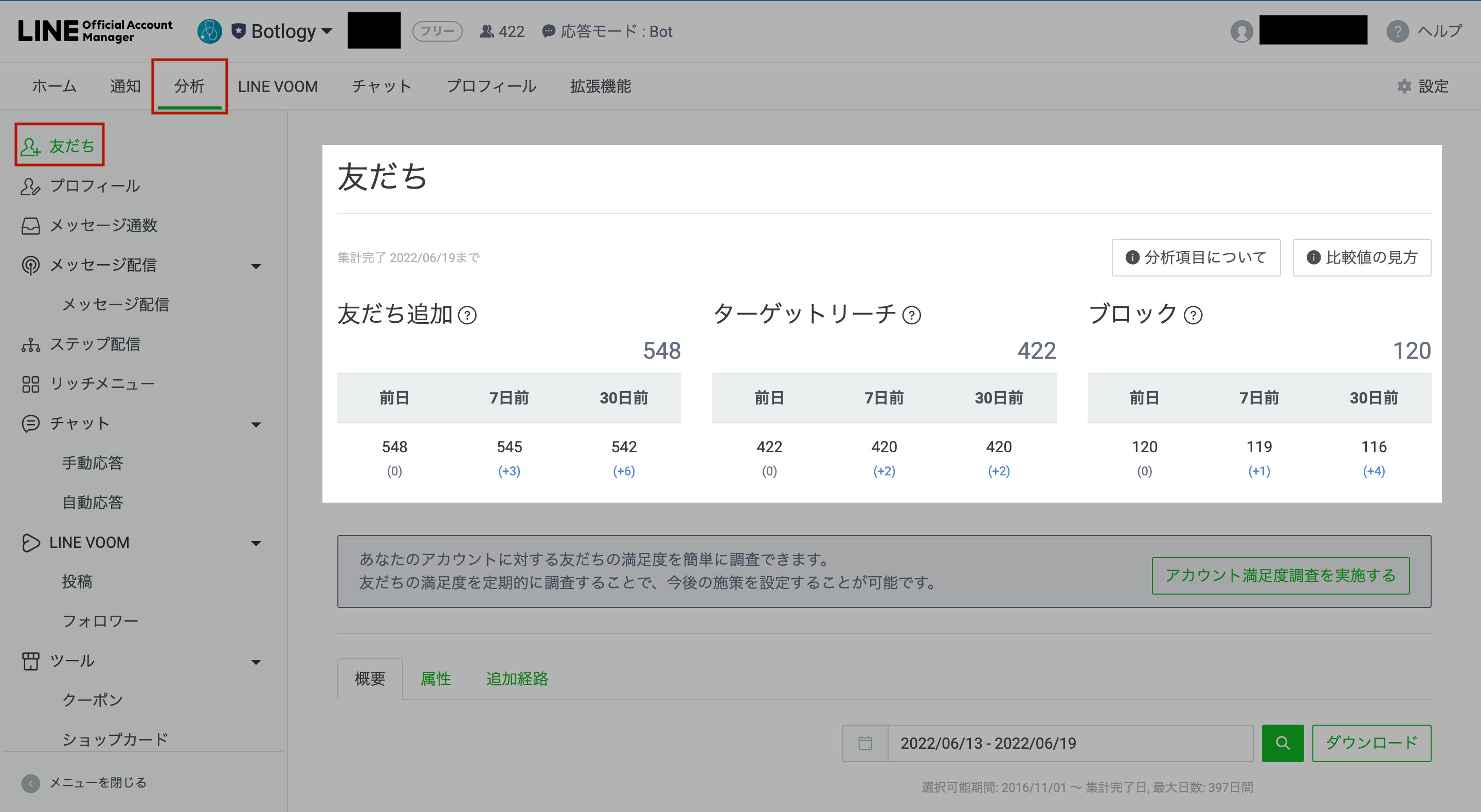Click help icon next to ターゲットリーチ
Viewport: 1481px width, 812px height.
tap(911, 315)
